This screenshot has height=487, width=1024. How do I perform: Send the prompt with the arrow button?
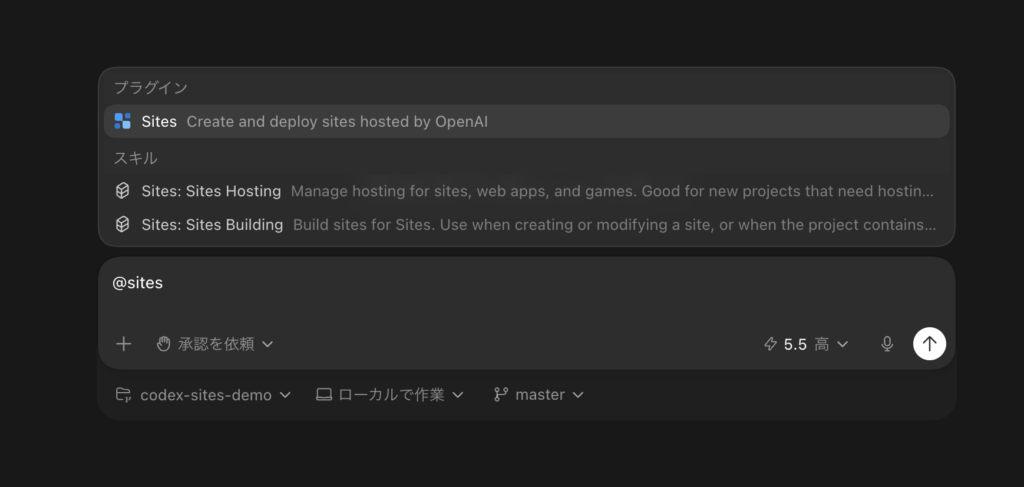coord(929,344)
